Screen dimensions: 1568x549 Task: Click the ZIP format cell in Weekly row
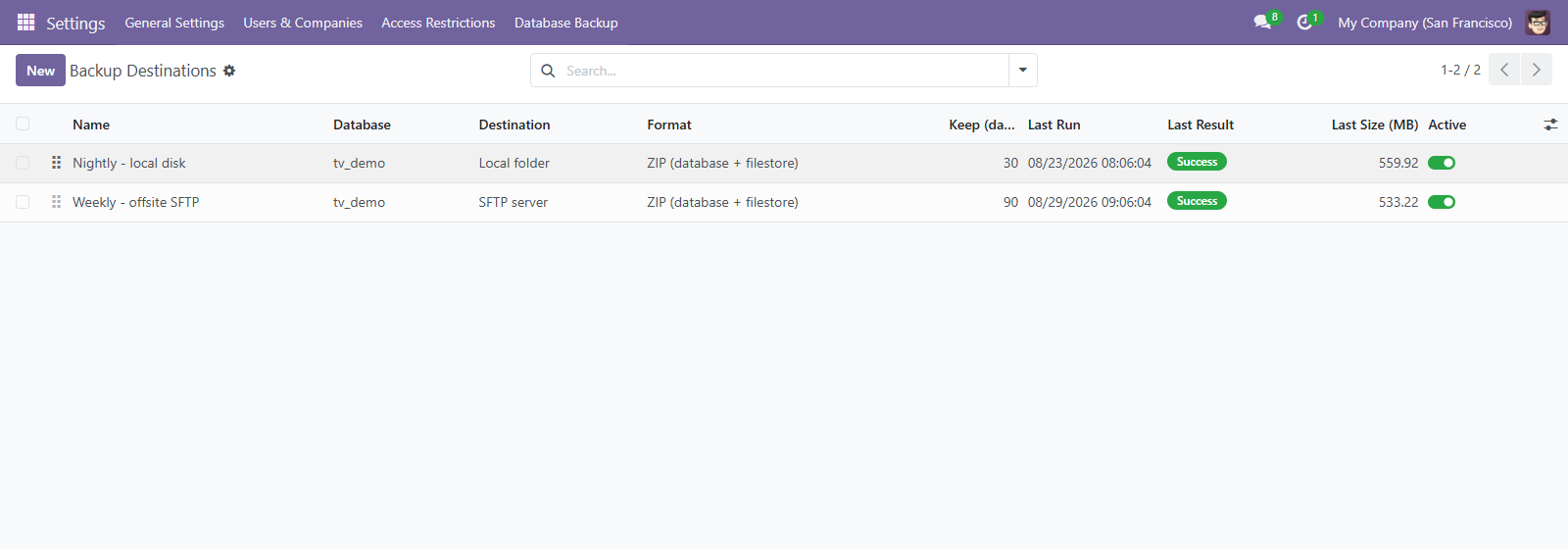click(x=722, y=202)
